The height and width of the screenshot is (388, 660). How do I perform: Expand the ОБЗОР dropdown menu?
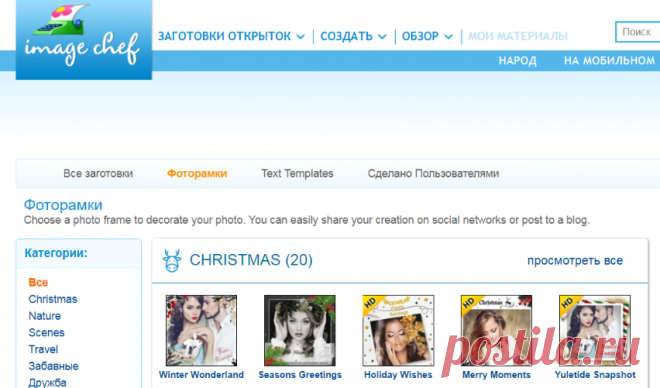427,36
